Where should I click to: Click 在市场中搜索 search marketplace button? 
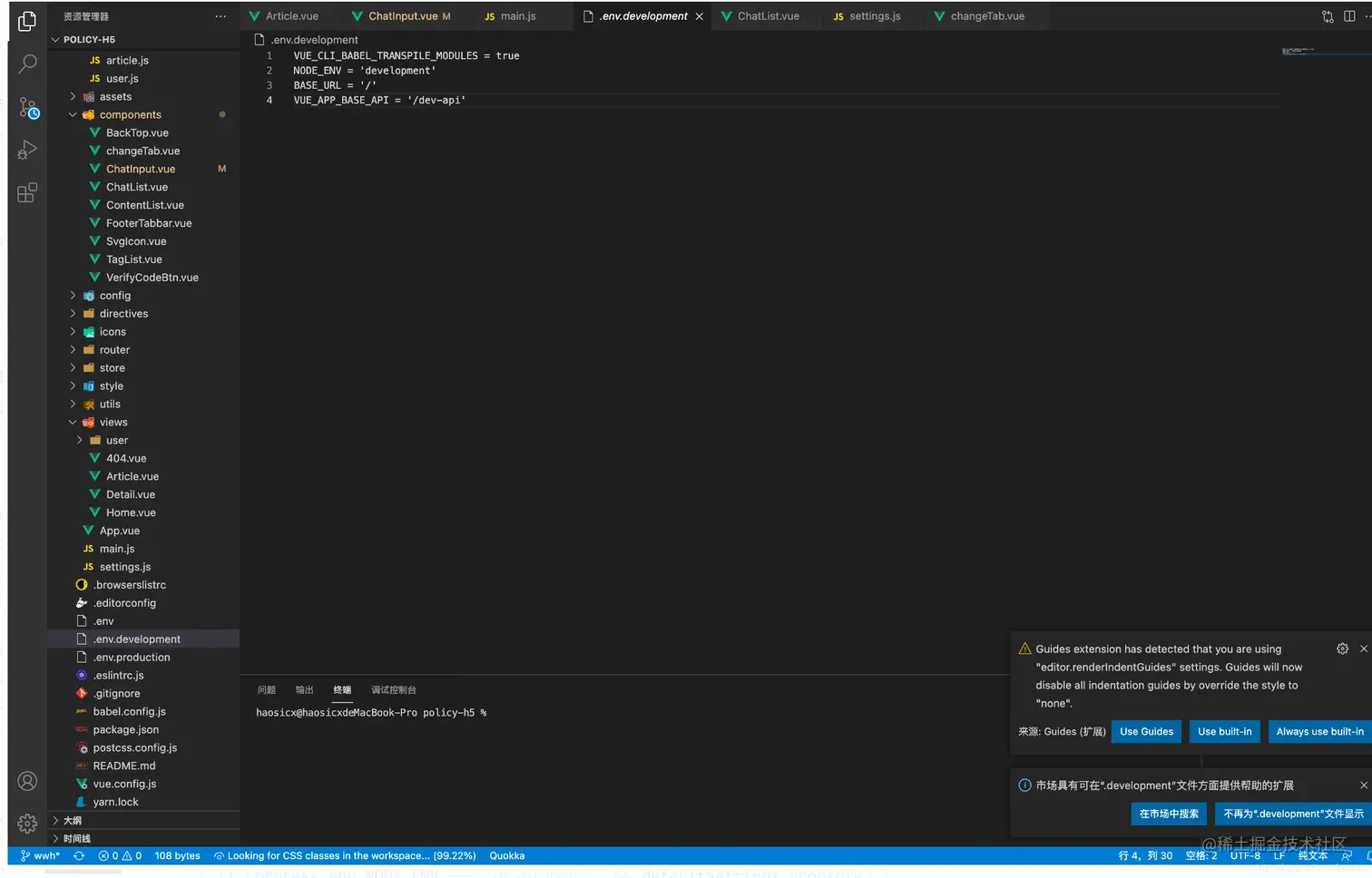pyautogui.click(x=1169, y=814)
